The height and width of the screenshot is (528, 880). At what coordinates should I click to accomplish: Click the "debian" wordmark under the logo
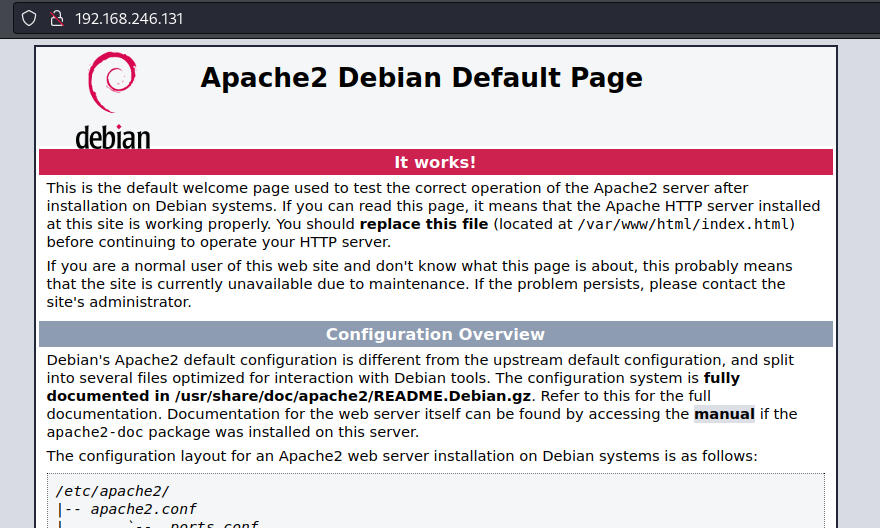point(112,138)
